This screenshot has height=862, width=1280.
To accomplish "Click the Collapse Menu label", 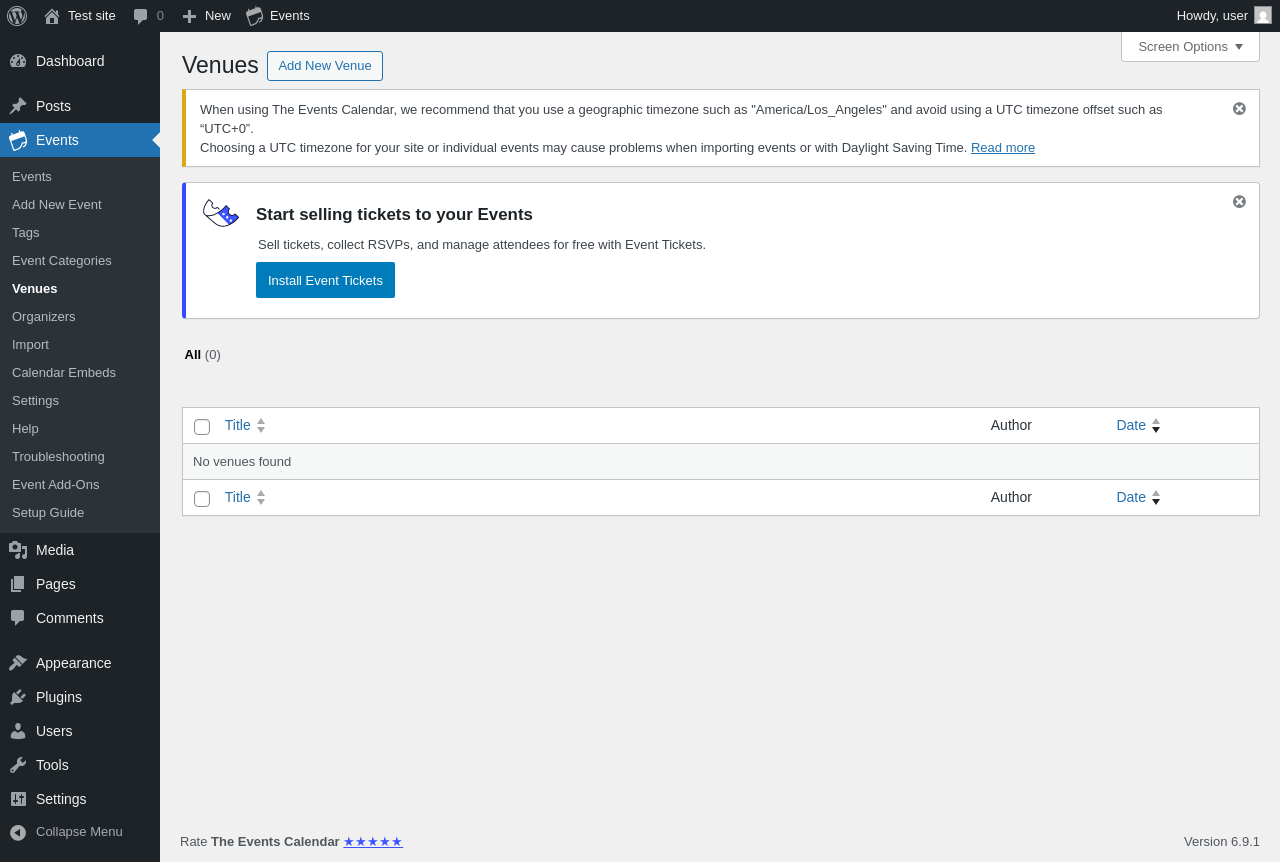I will (79, 832).
